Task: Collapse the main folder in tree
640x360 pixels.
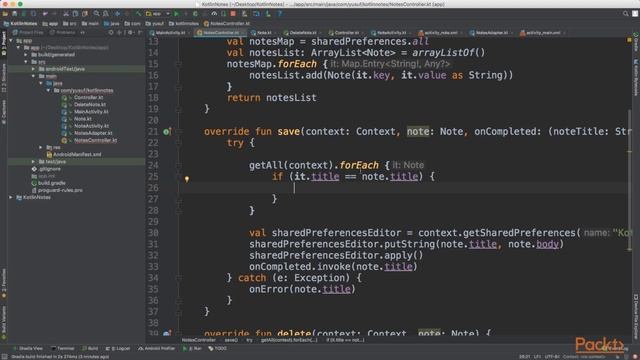Action: click(x=33, y=76)
